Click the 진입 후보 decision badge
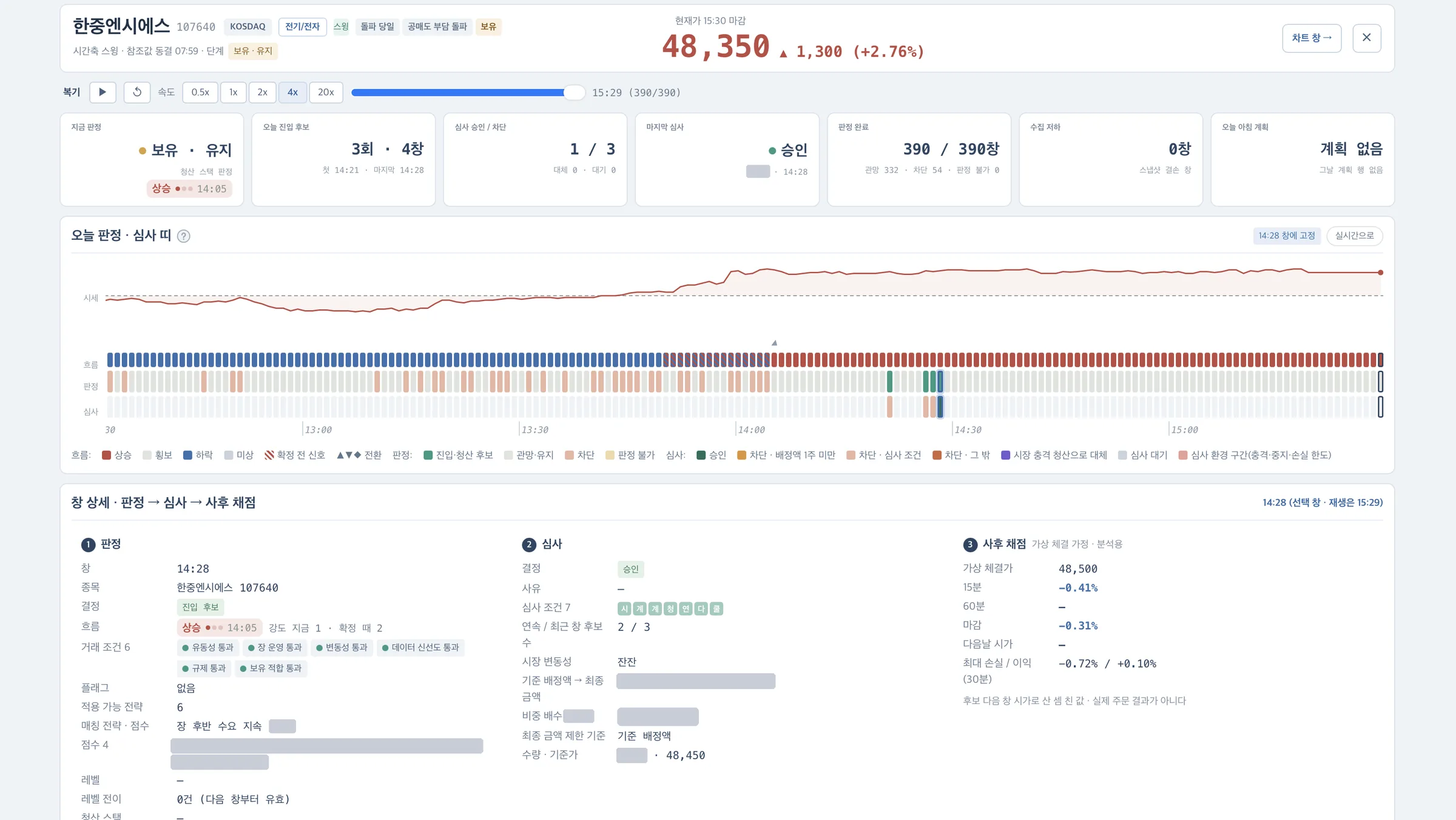Image resolution: width=1456 pixels, height=820 pixels. coord(201,607)
